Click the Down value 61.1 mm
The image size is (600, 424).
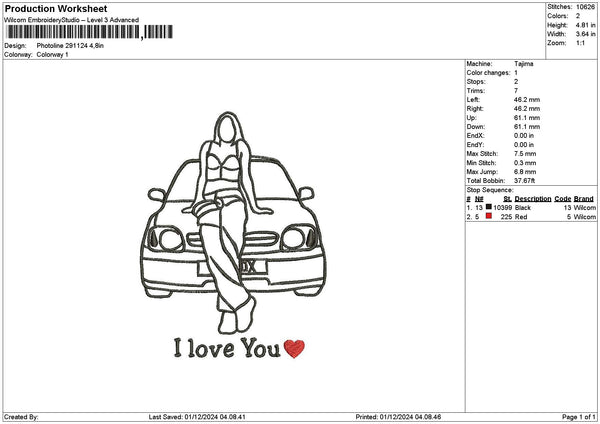(527, 127)
